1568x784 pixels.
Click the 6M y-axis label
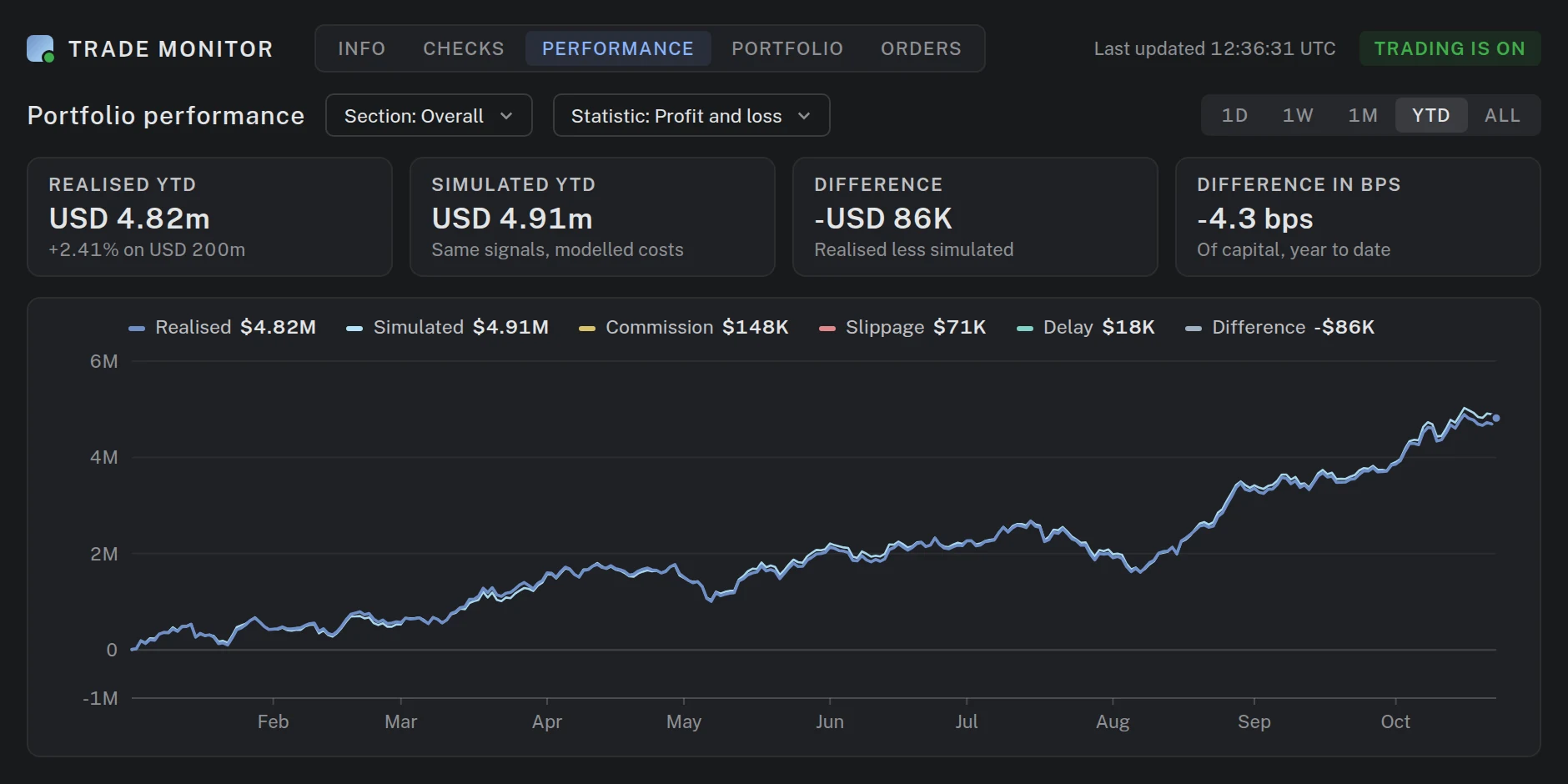click(x=104, y=361)
